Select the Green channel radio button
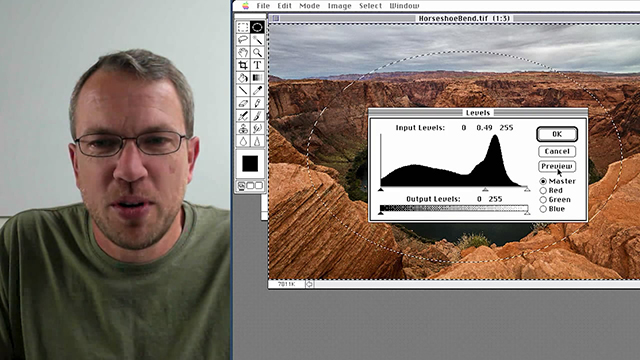 coord(543,200)
